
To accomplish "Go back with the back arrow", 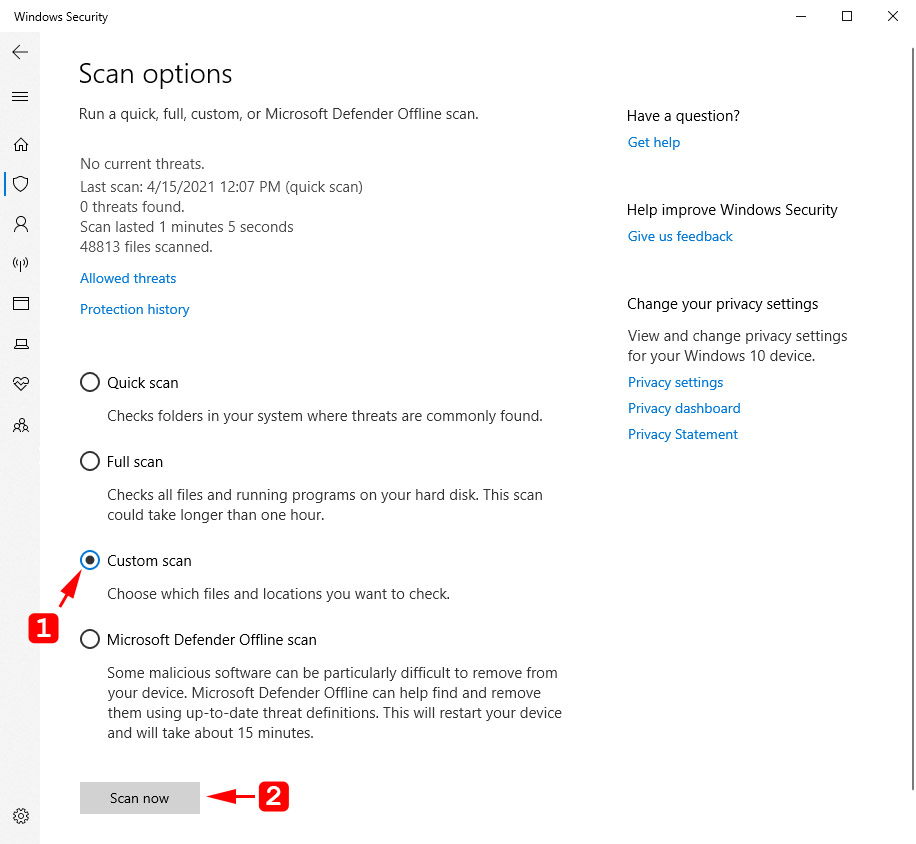I will pyautogui.click(x=20, y=52).
